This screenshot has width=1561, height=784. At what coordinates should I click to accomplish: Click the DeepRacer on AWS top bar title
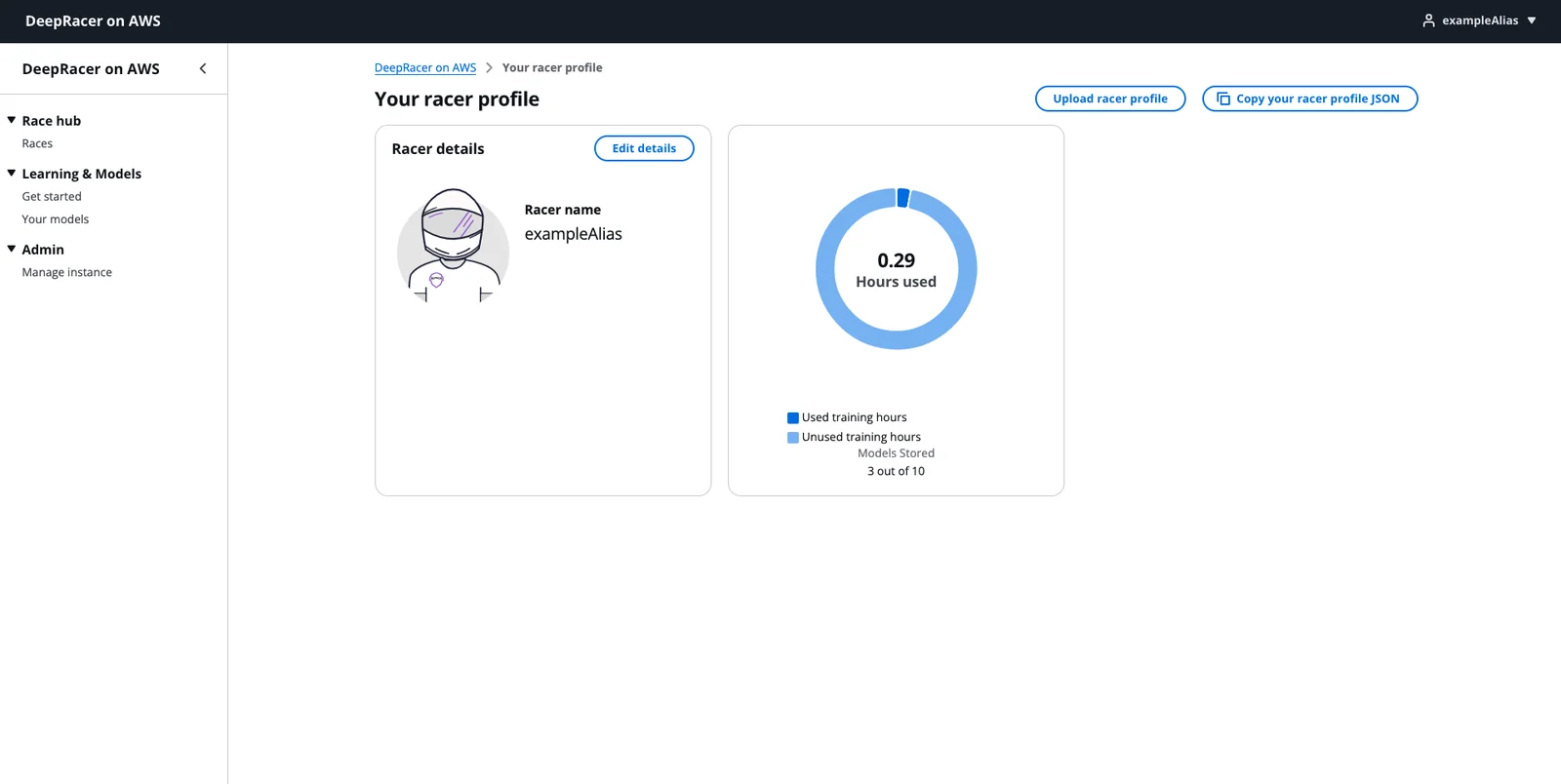tap(93, 20)
